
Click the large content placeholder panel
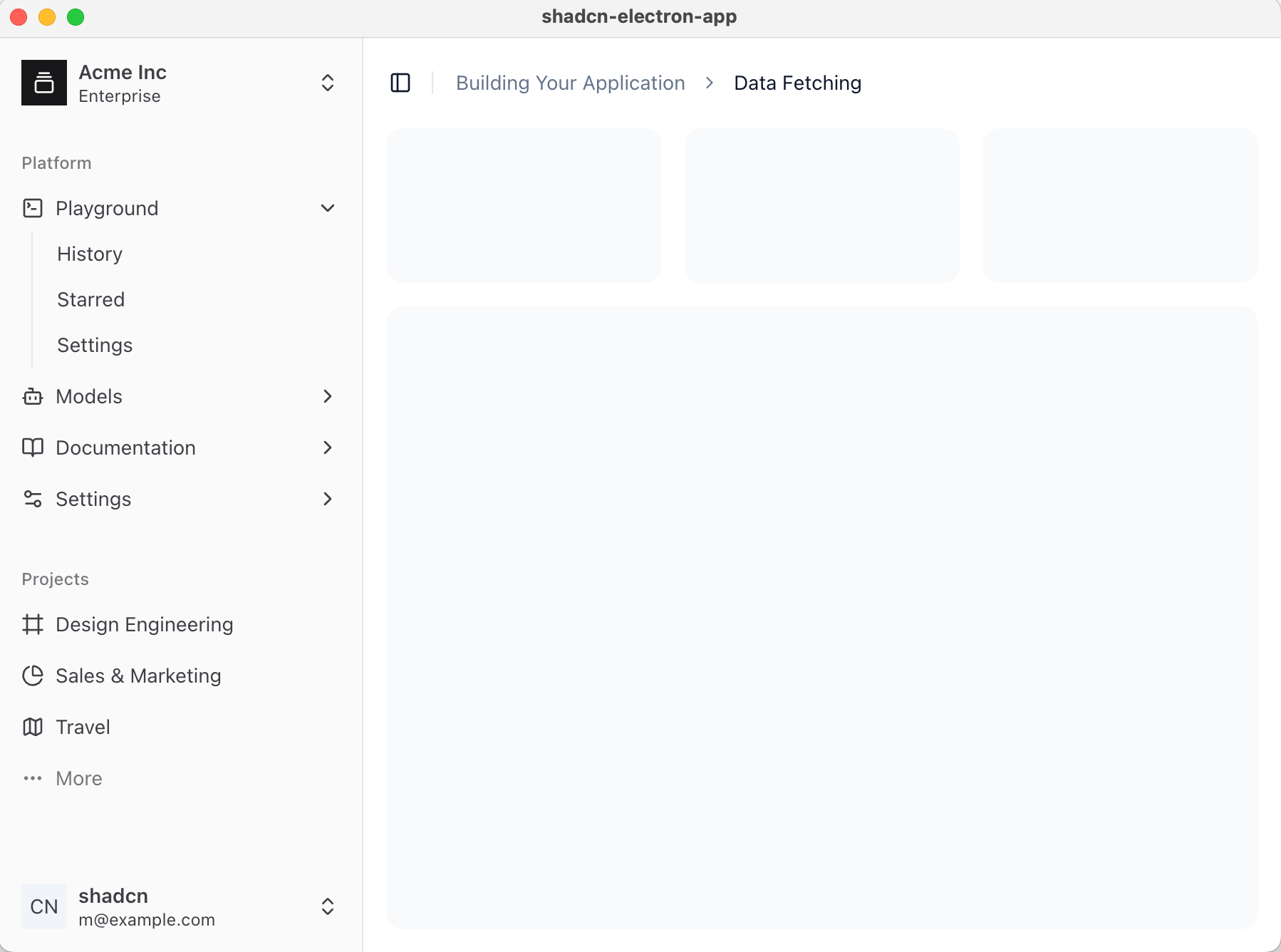[821, 617]
